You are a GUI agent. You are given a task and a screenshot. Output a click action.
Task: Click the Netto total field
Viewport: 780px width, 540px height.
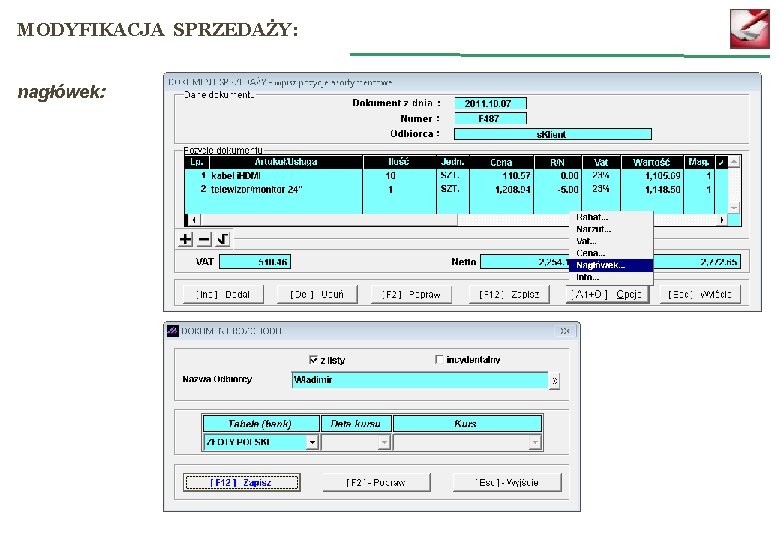point(525,262)
